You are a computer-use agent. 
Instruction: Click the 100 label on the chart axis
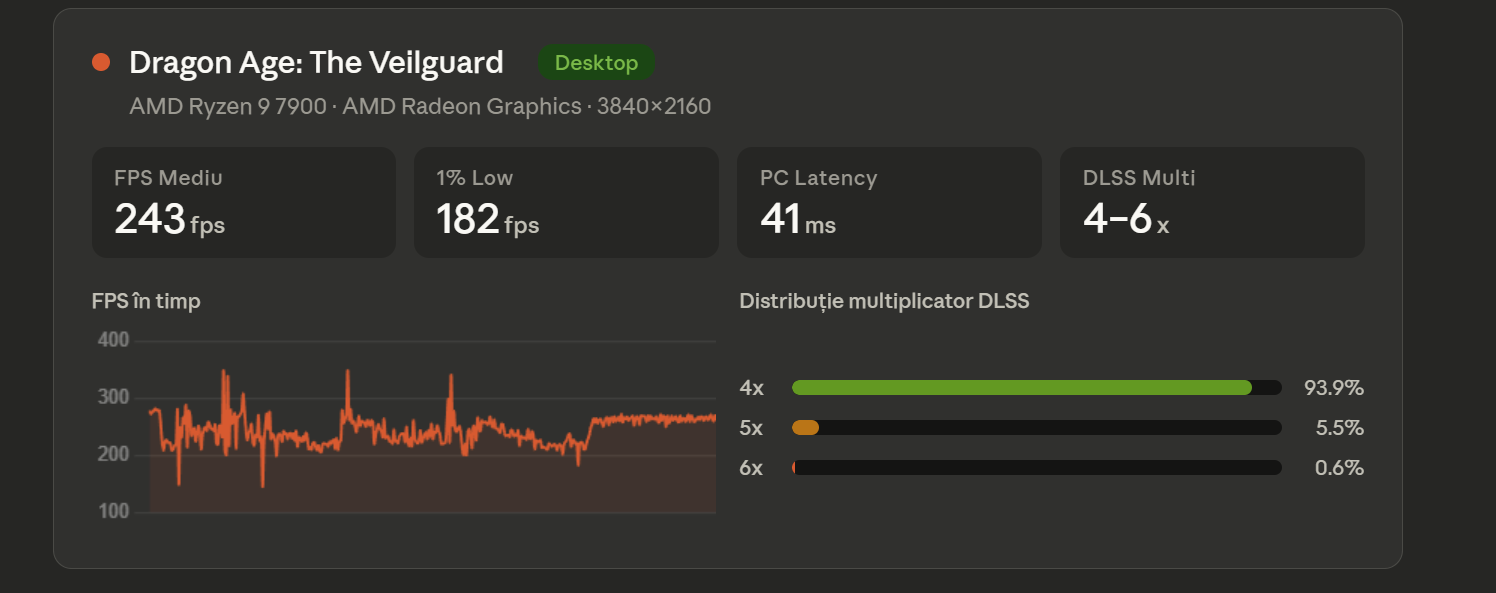[x=113, y=511]
